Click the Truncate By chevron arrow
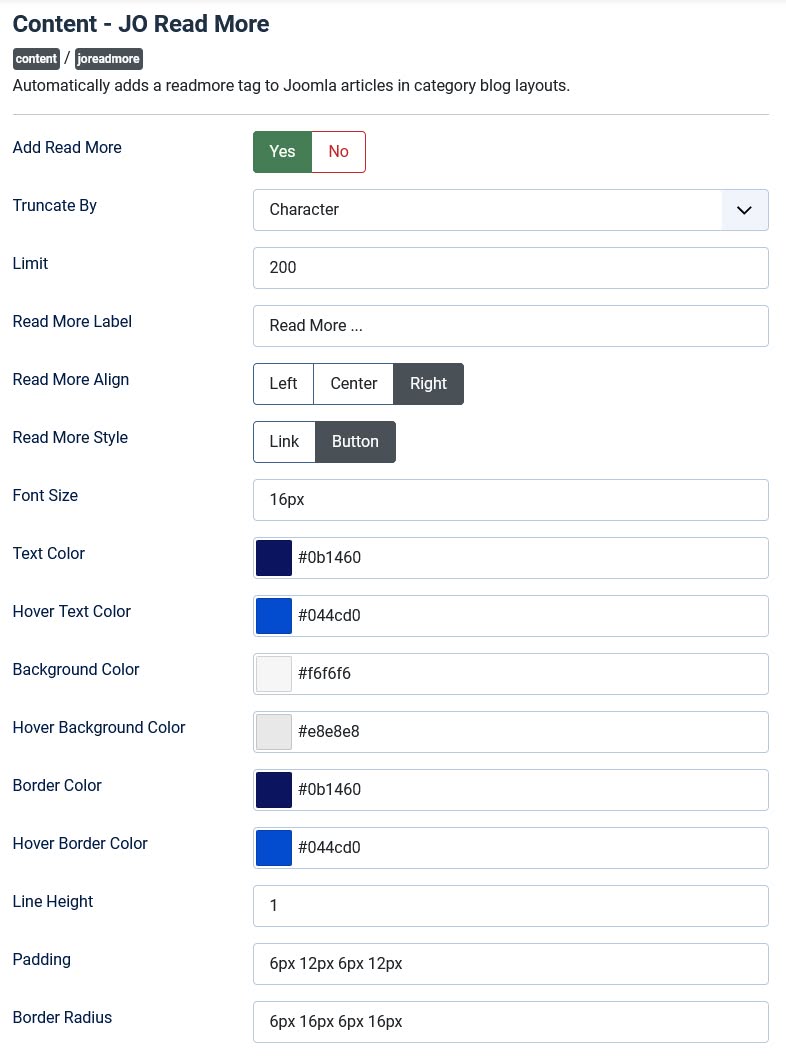Screen dimensions: 786x1059 [744, 210]
